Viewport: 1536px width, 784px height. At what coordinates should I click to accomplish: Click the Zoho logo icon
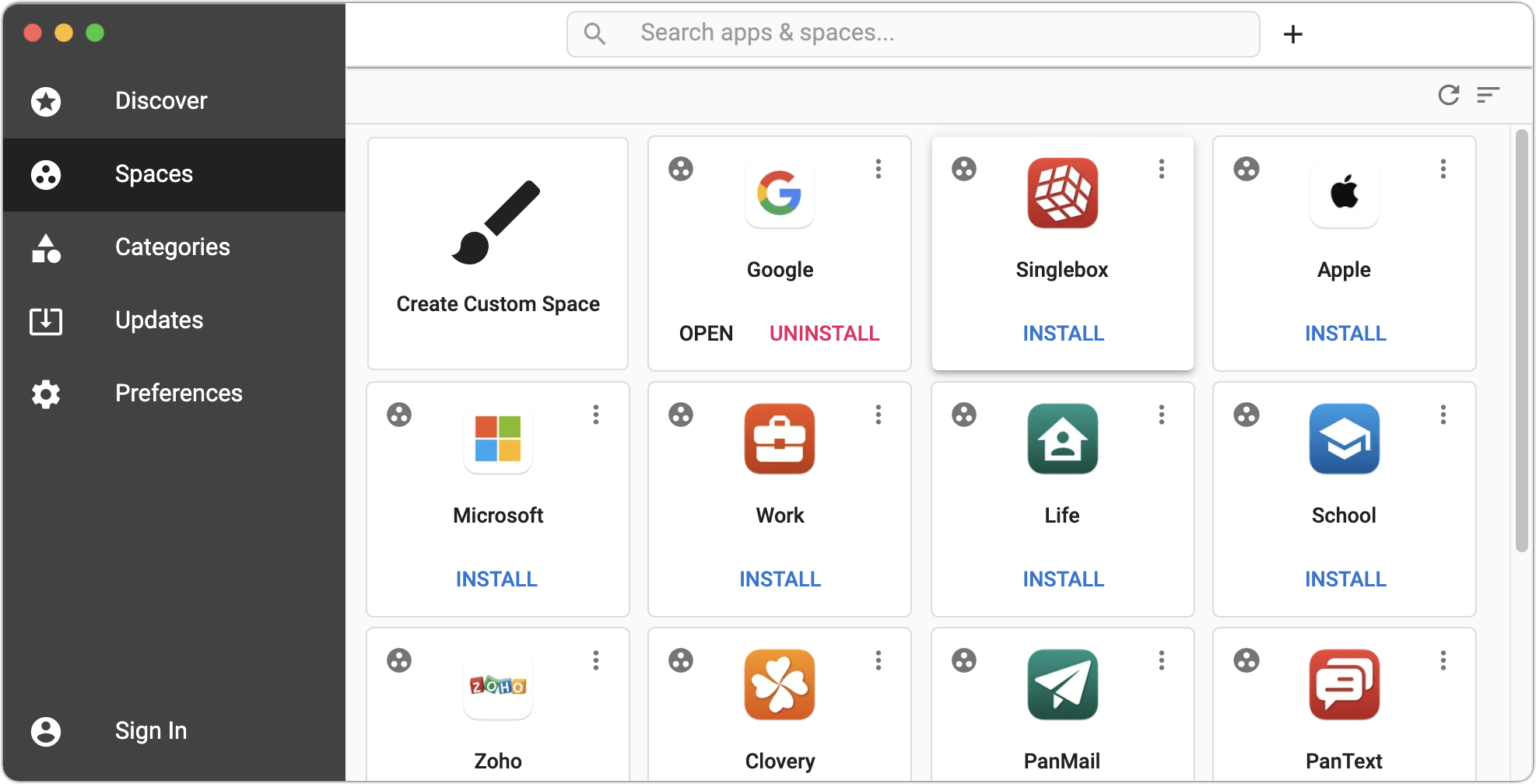498,685
